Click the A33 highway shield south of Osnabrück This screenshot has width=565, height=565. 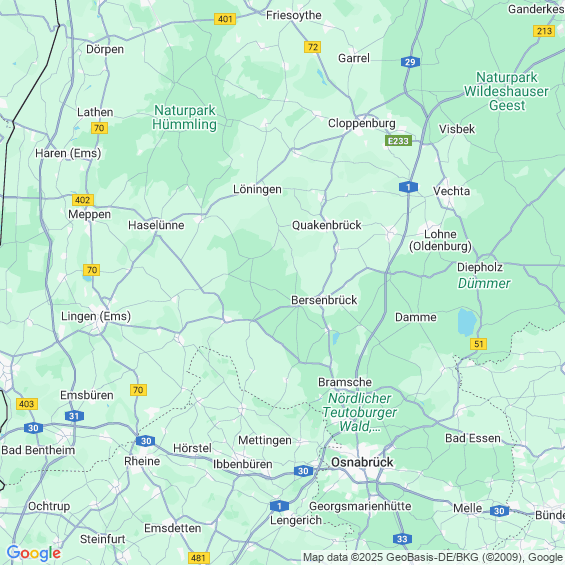[402, 539]
